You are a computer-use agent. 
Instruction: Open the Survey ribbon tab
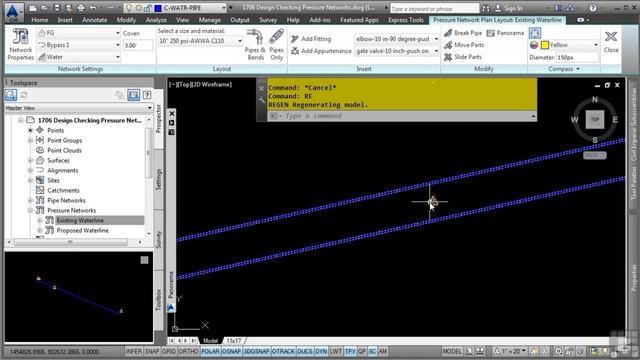click(x=268, y=20)
